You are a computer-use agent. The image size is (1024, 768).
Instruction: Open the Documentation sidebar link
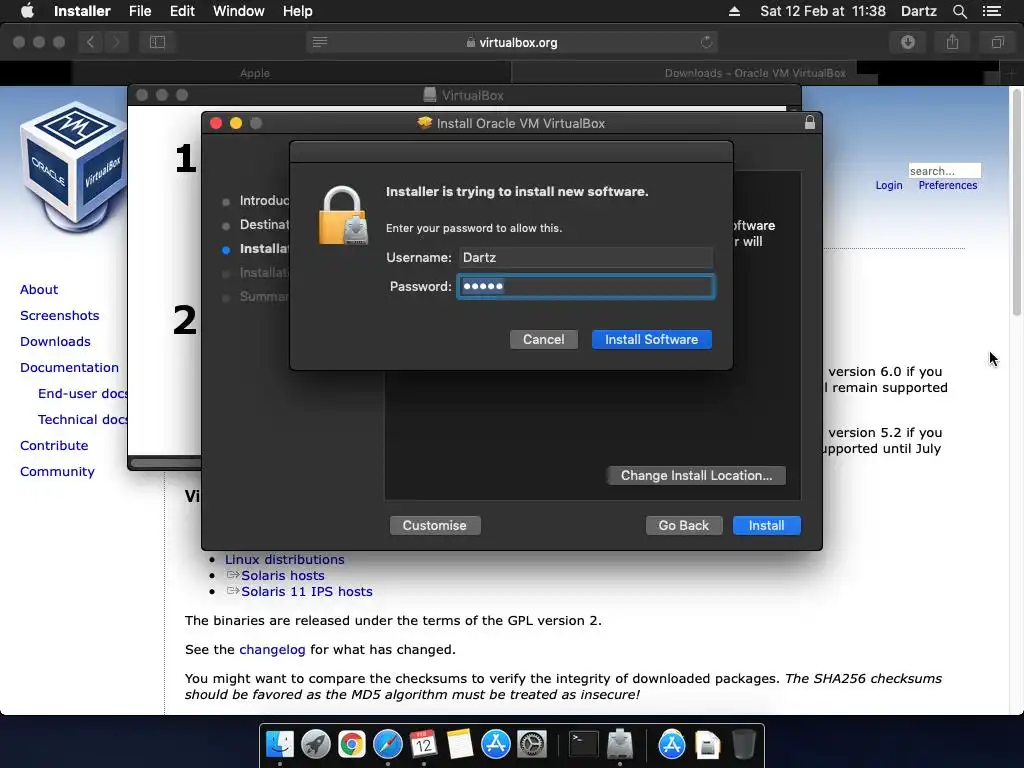pos(69,368)
